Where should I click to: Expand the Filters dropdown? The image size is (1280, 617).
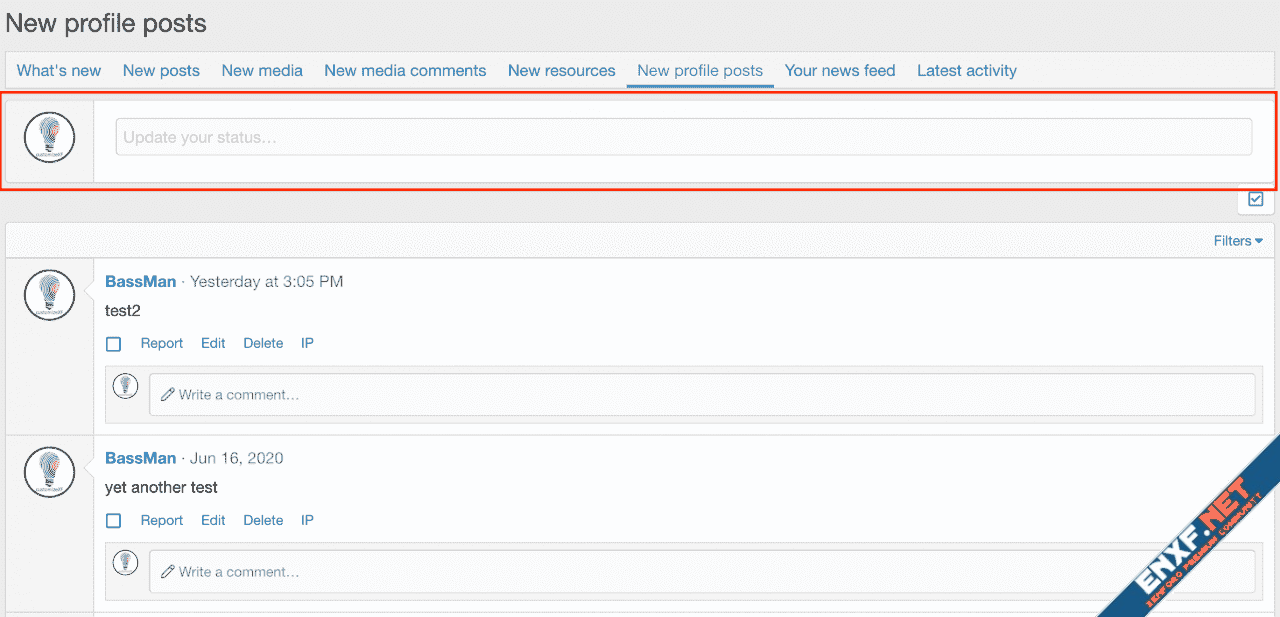1237,241
